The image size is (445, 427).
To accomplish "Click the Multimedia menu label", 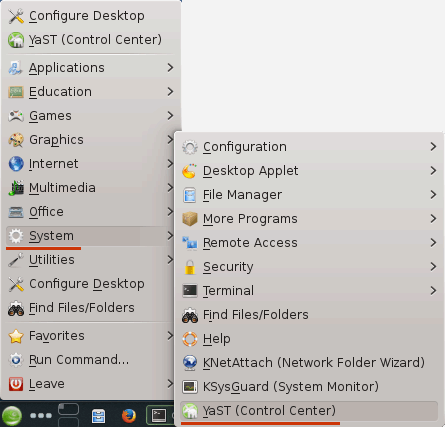I will [62, 188].
